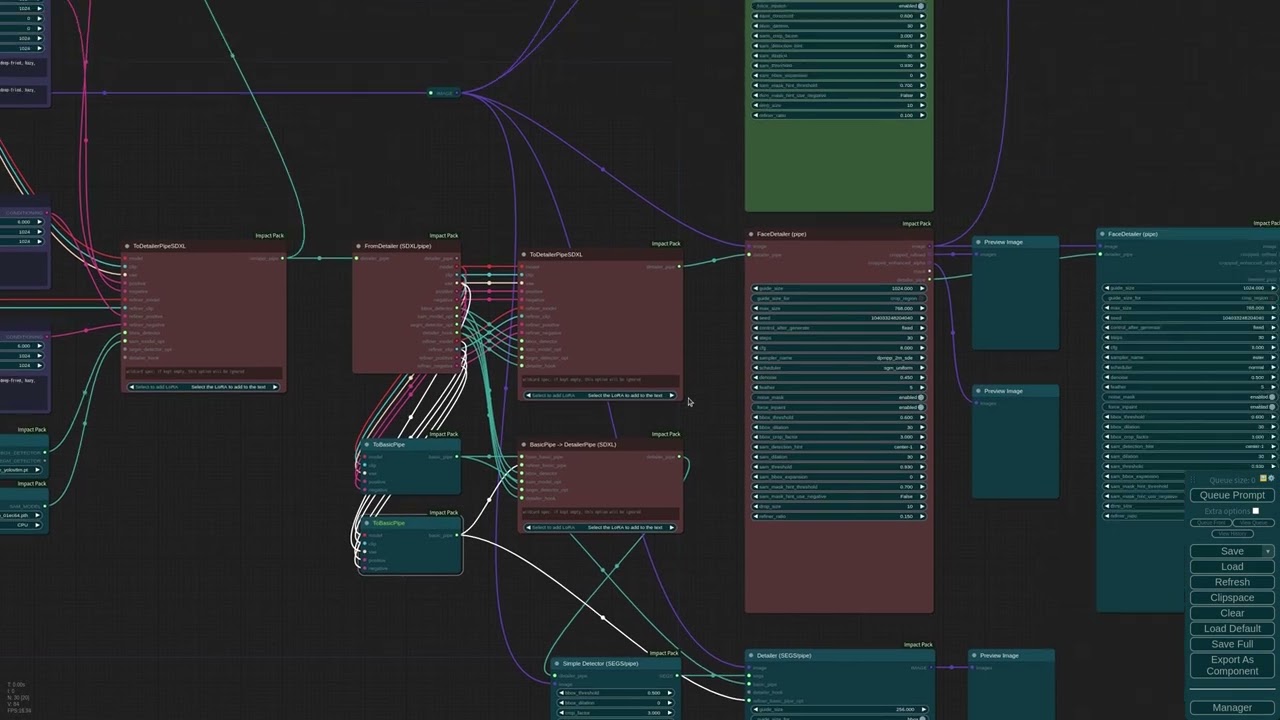Click the Load Default button
1280x720 pixels.
1232,629
